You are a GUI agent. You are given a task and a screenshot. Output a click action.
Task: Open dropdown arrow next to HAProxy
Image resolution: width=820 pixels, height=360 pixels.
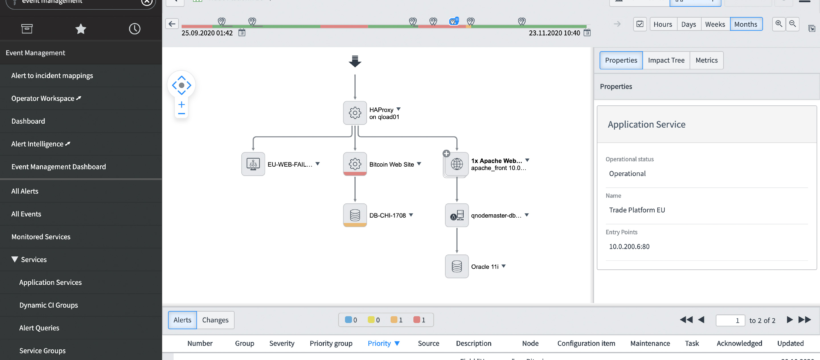[x=398, y=109]
